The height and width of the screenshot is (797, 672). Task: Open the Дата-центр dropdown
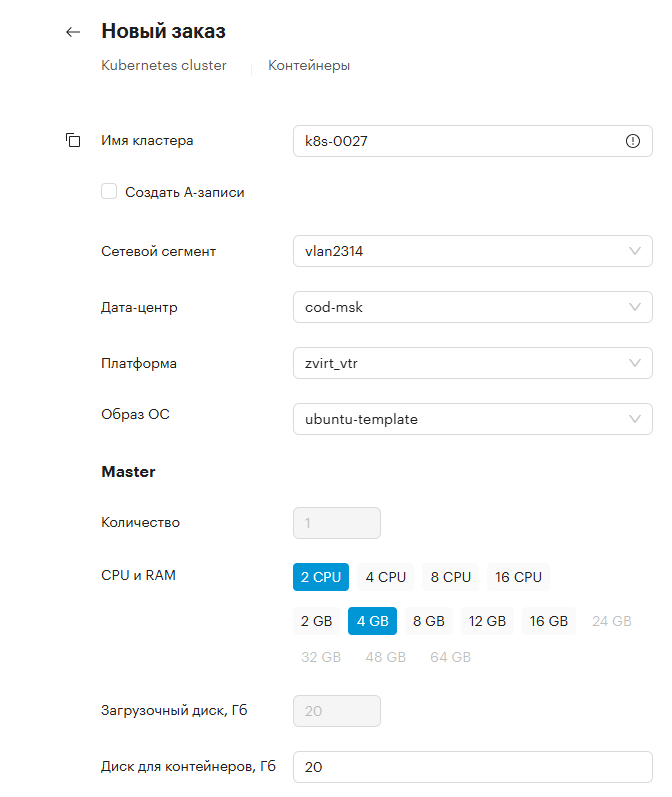[x=473, y=306]
